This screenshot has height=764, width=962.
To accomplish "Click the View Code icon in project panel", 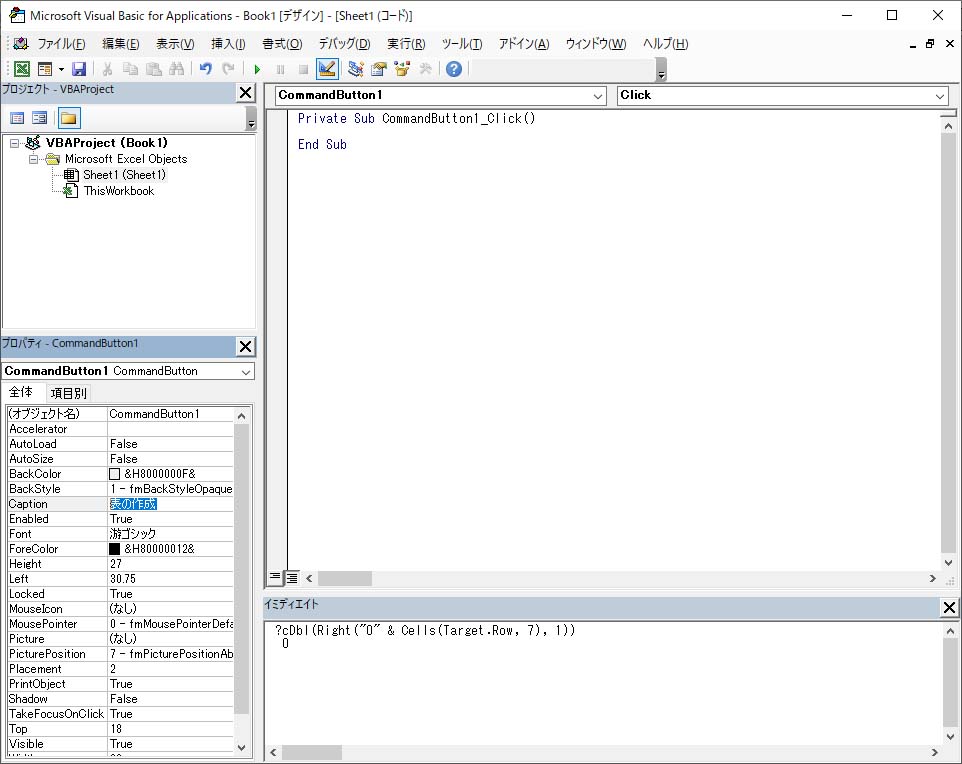I will (18, 118).
